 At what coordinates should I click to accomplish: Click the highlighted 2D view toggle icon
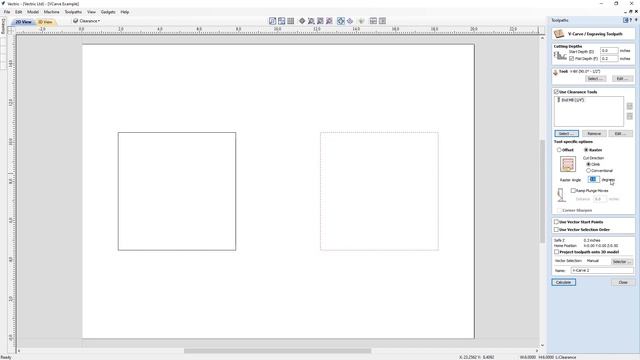pos(341,21)
